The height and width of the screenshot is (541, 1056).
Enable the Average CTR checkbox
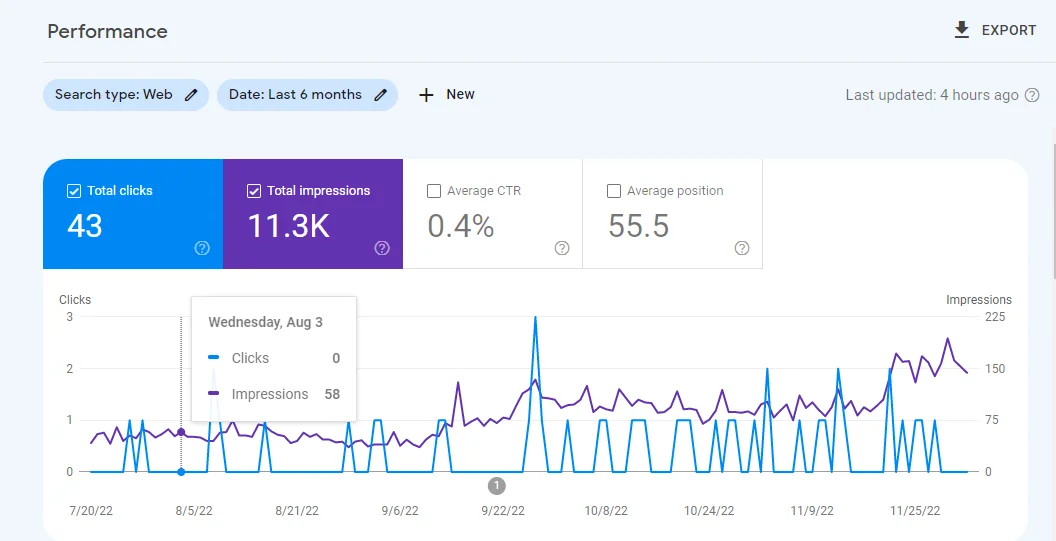434,191
